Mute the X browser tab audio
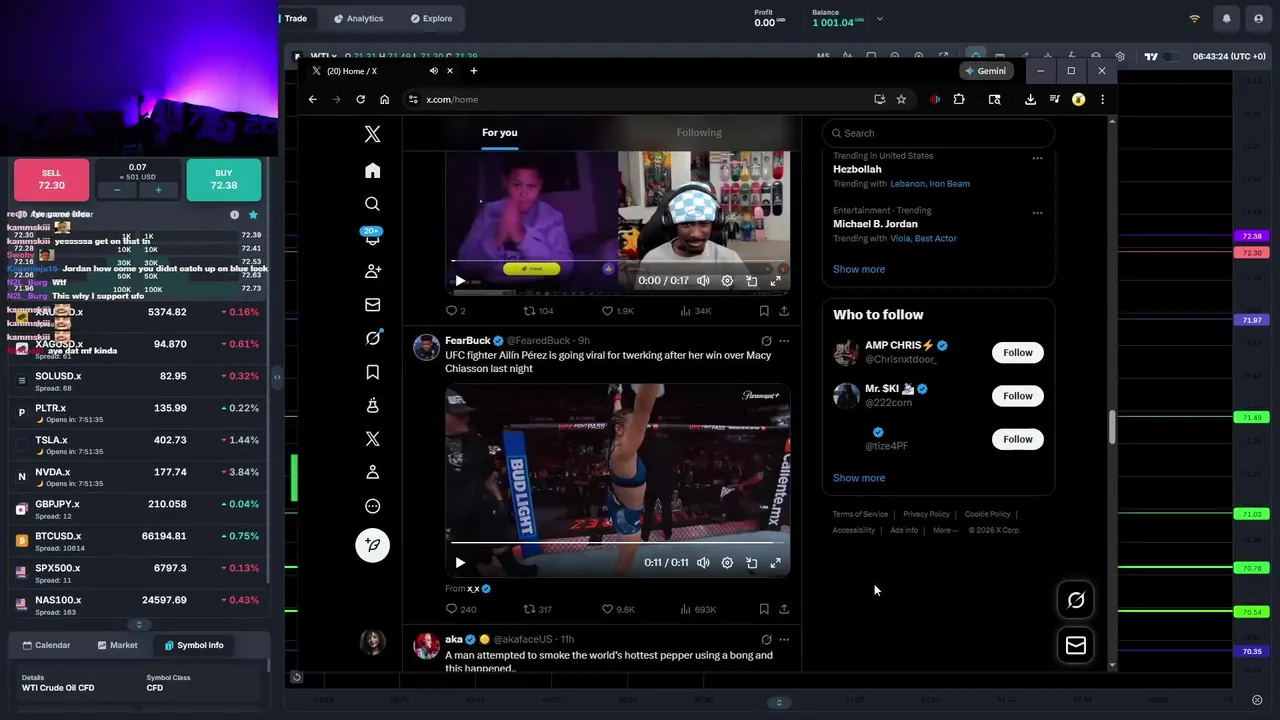Screen dimensions: 1280x720 pos(433,71)
